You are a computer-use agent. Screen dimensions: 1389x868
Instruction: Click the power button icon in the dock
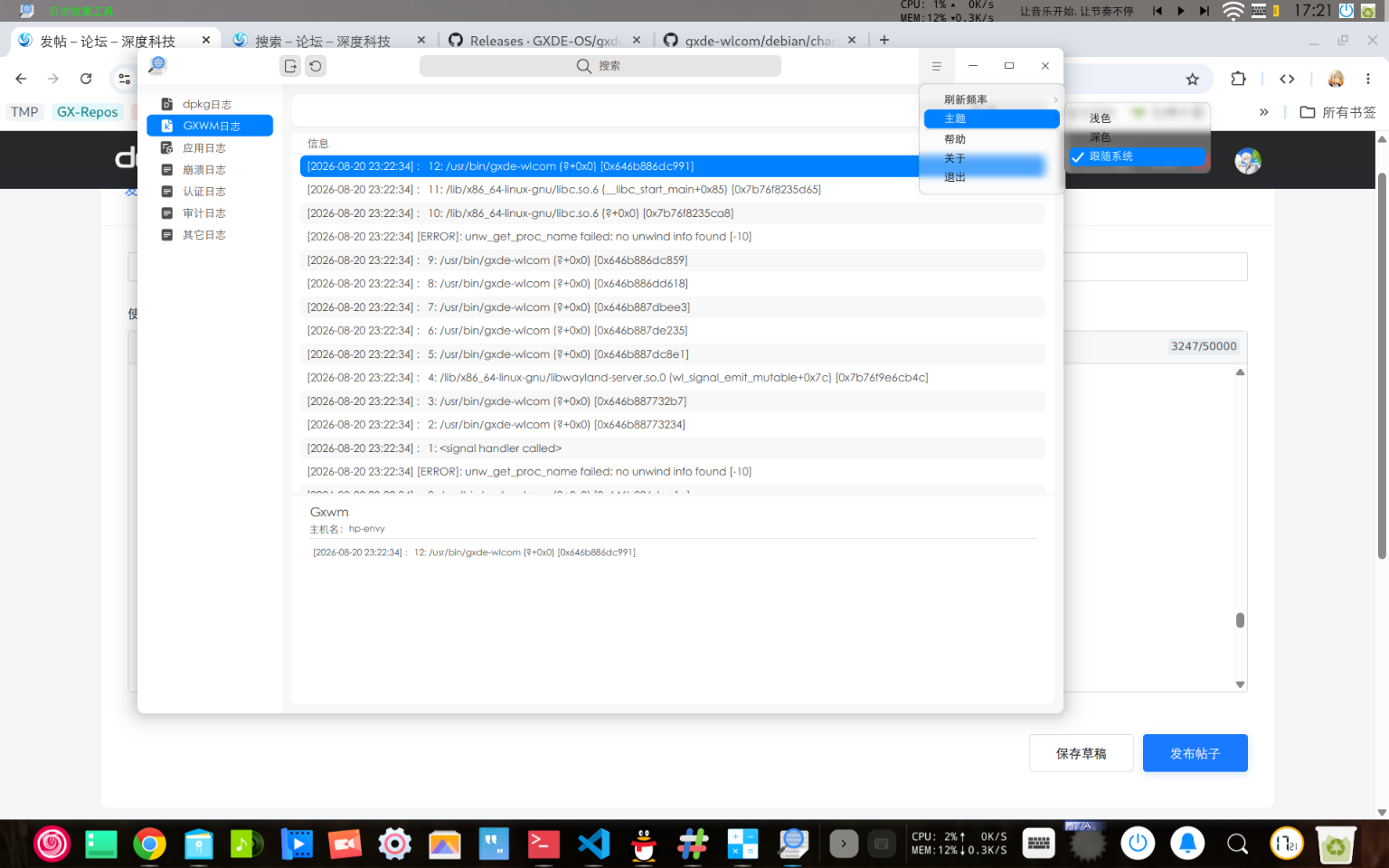(x=1138, y=844)
